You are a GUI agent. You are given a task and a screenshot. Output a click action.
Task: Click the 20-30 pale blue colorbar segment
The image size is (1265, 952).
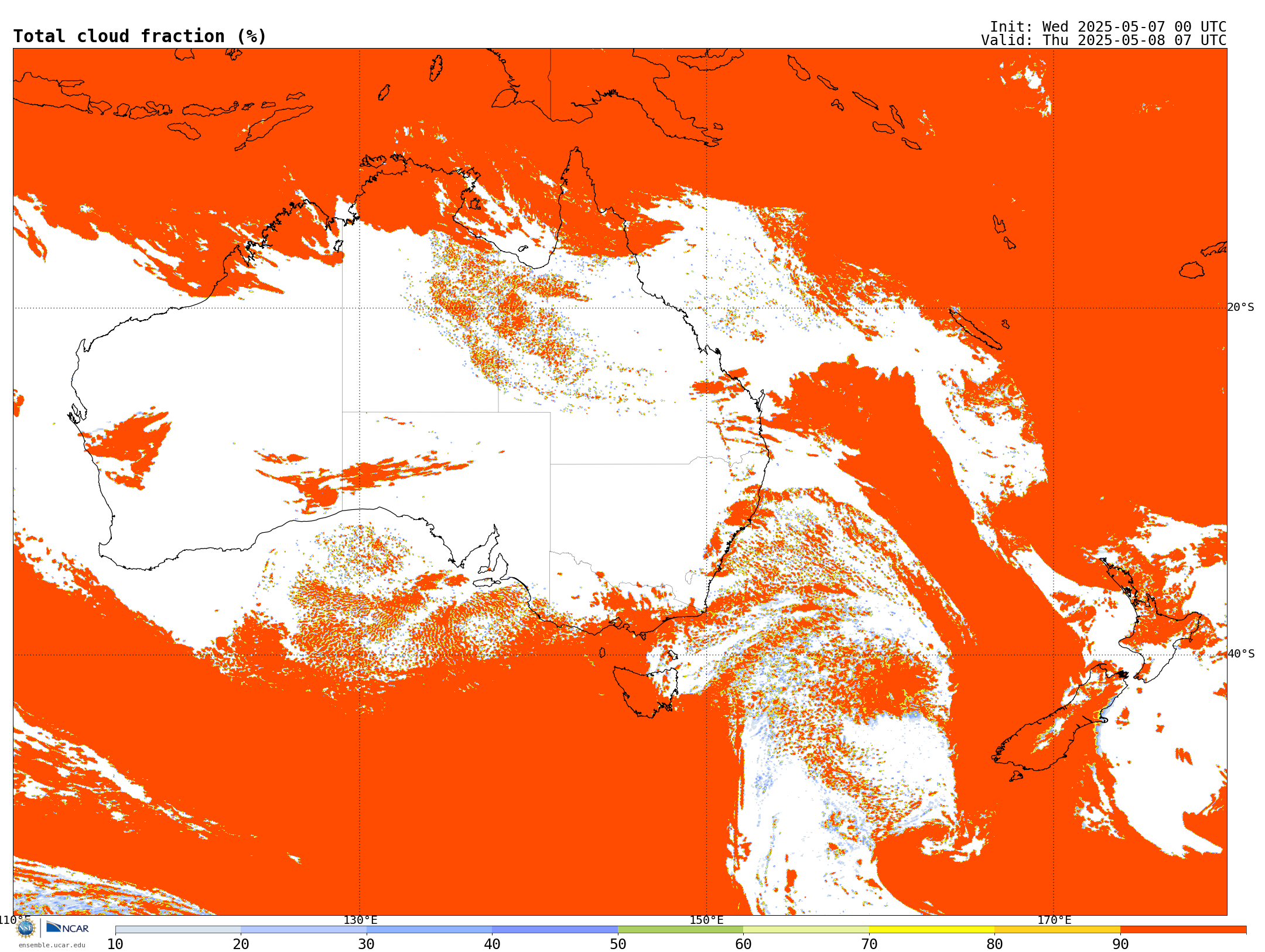303,930
